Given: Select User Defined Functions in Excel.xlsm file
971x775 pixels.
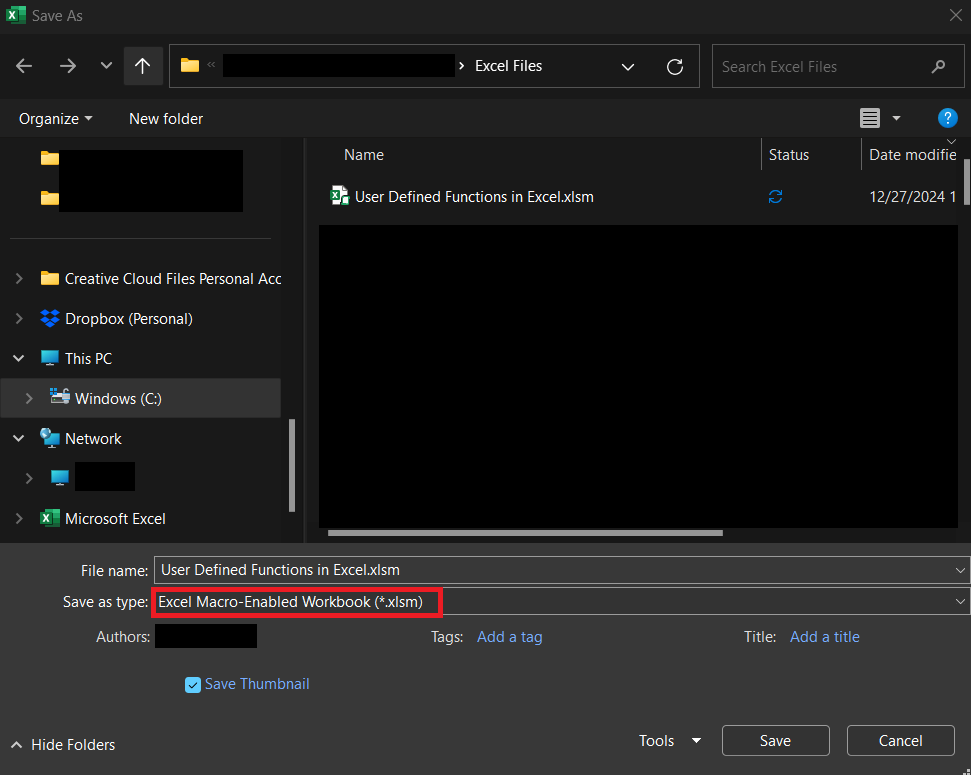Looking at the screenshot, I should (474, 197).
